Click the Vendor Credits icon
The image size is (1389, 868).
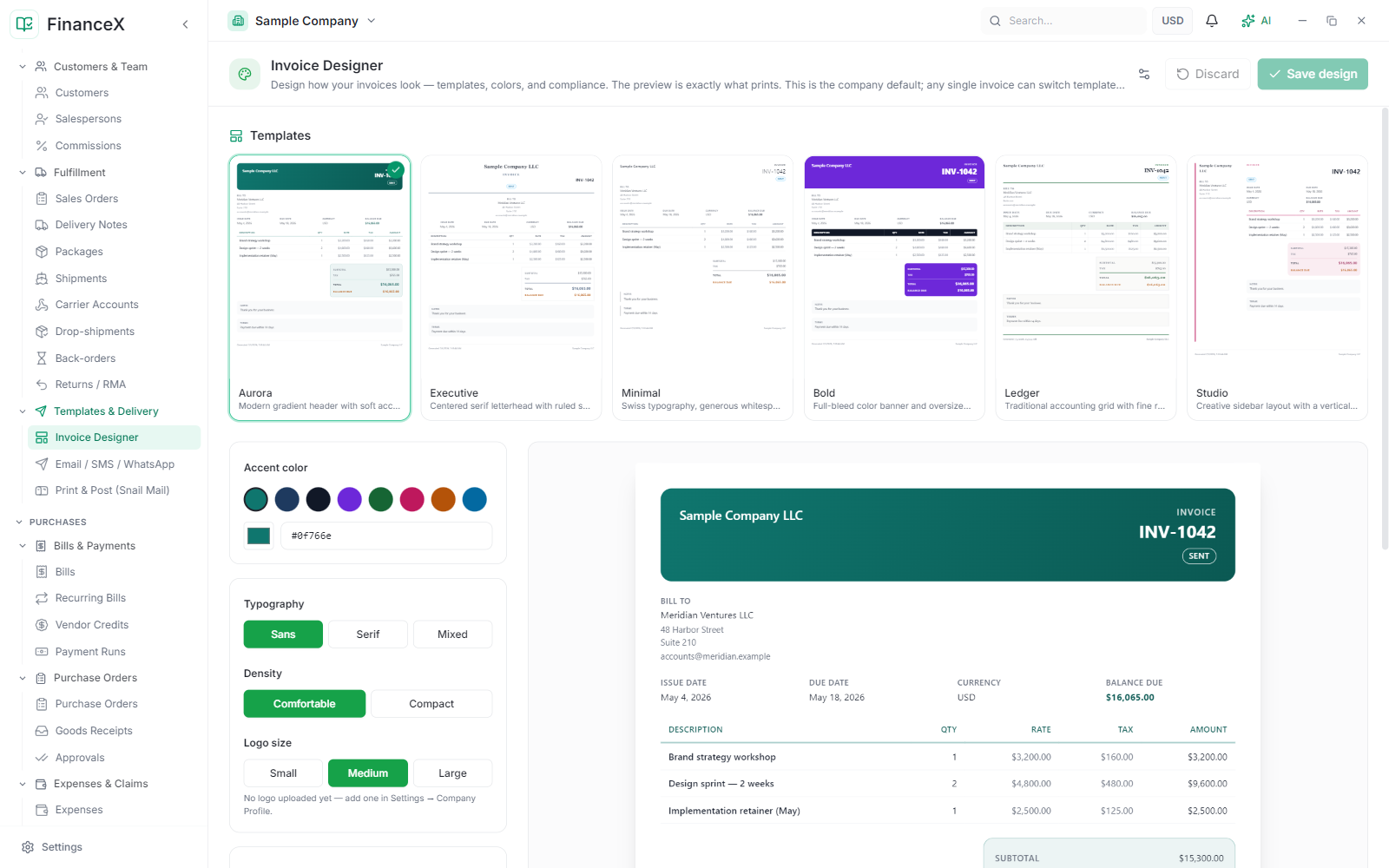point(42,625)
